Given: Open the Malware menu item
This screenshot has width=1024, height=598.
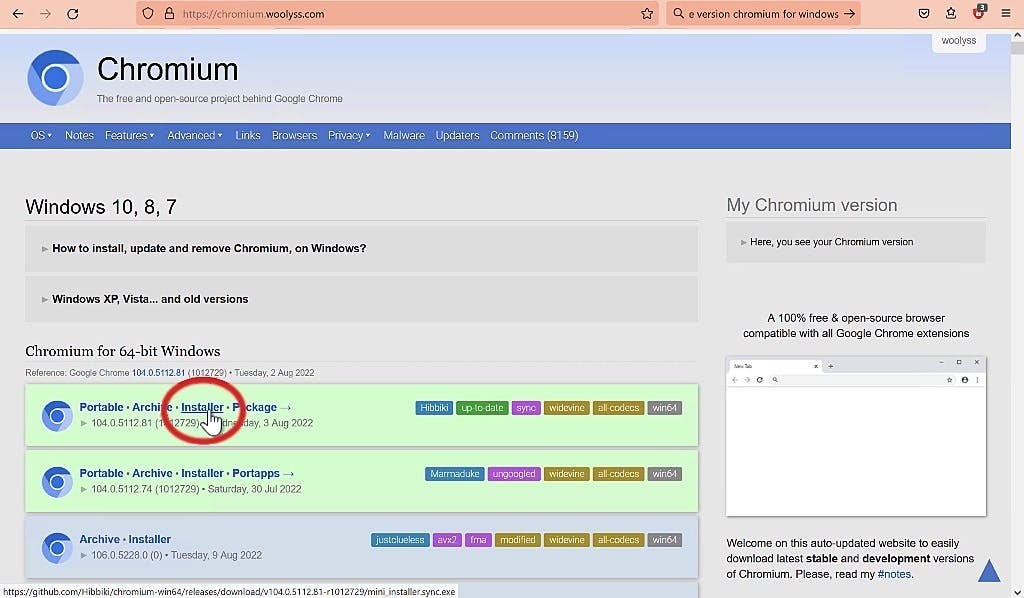Looking at the screenshot, I should click(404, 135).
